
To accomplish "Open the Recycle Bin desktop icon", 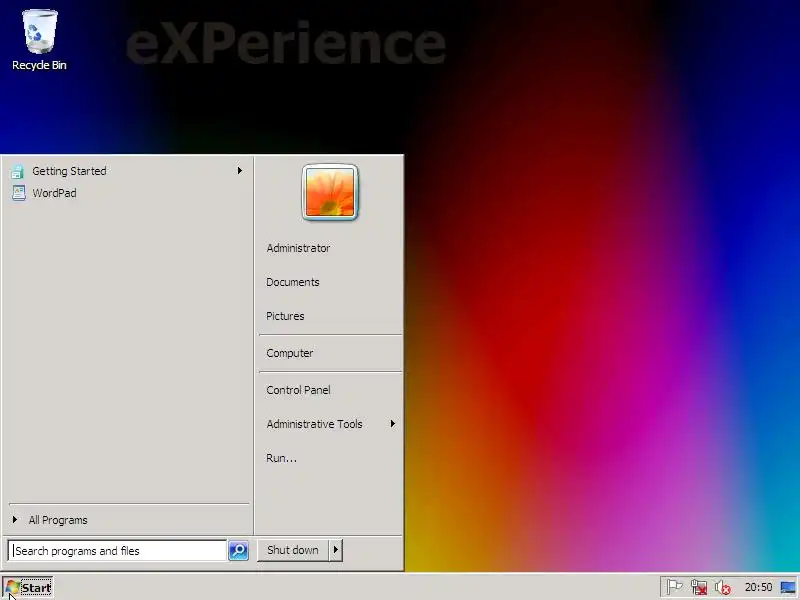I will point(39,40).
